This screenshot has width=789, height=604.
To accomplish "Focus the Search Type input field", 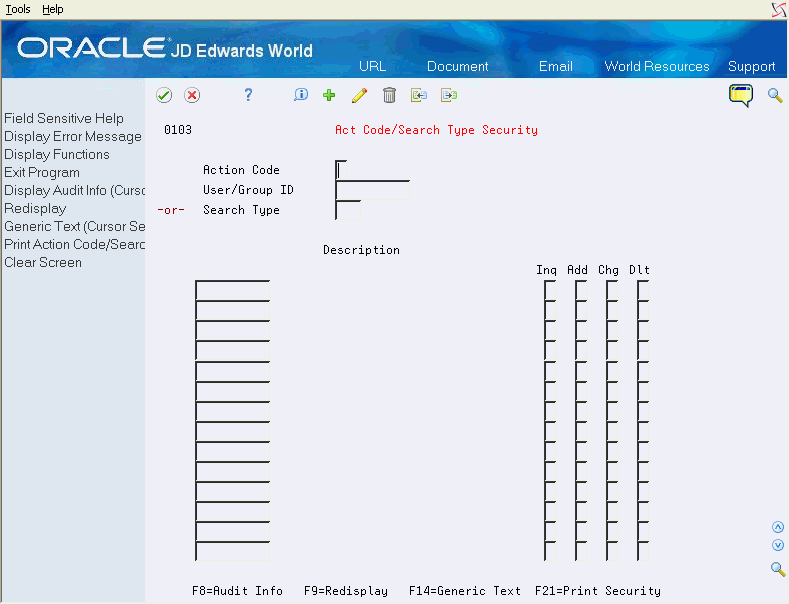I will click(x=348, y=210).
